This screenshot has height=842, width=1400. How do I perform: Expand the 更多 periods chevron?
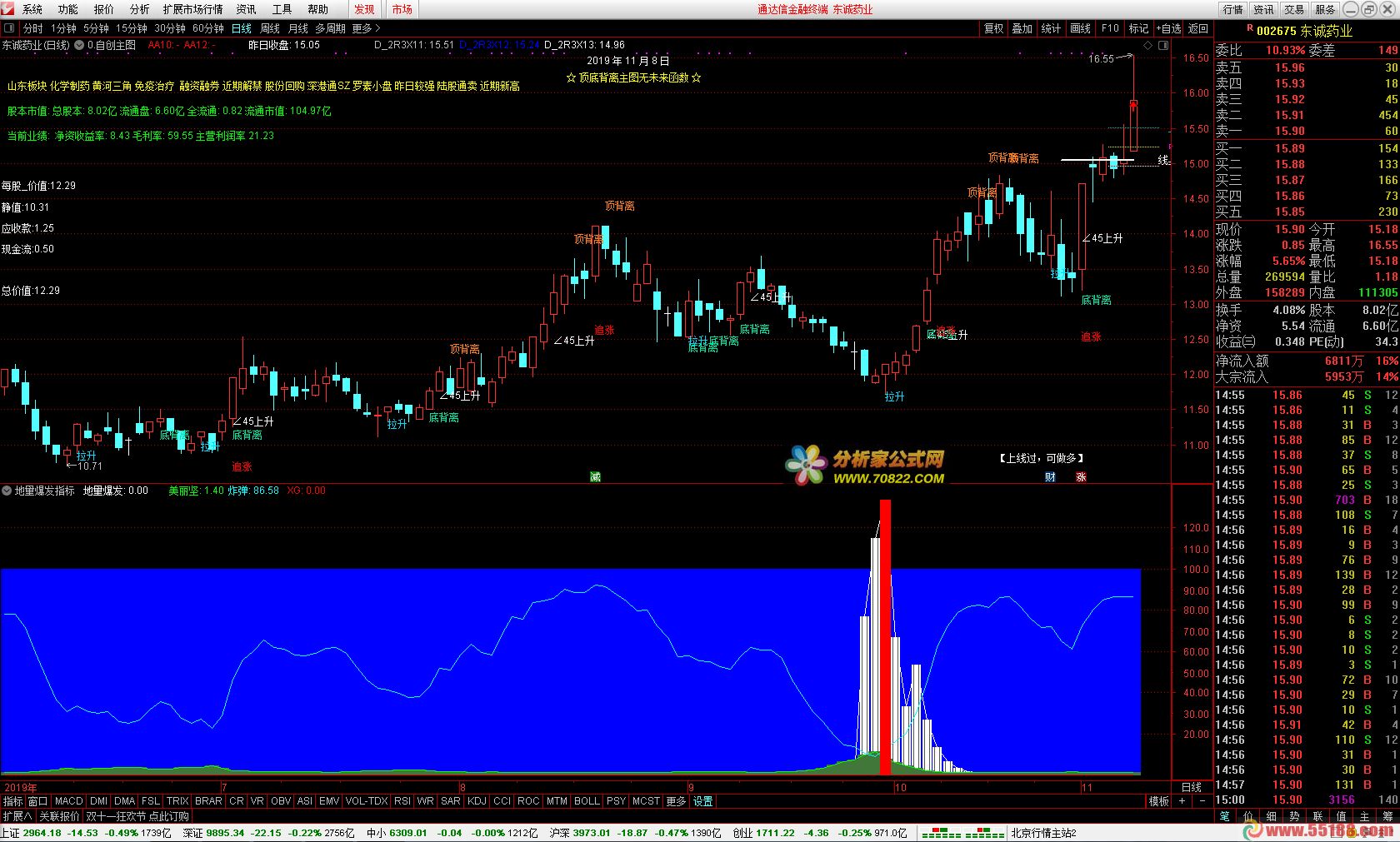point(367,28)
